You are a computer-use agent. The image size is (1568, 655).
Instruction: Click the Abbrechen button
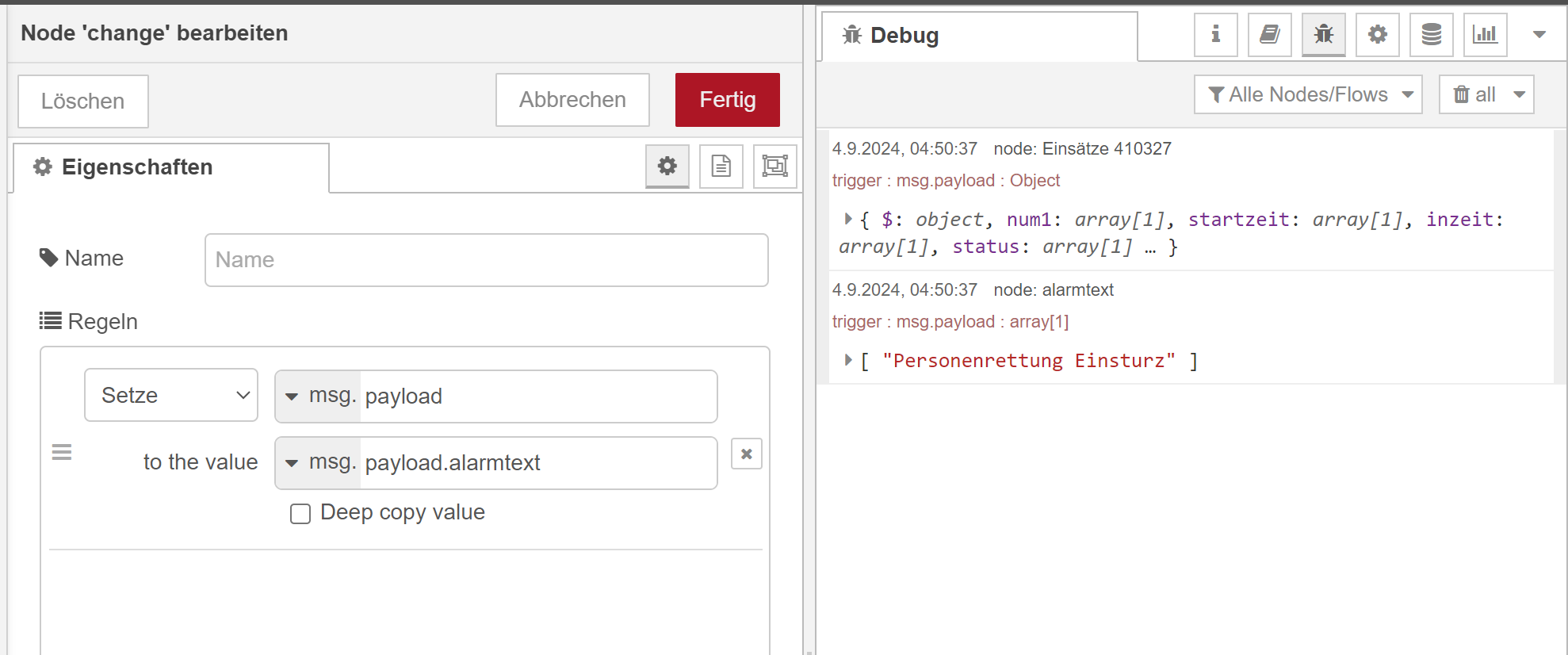(x=572, y=100)
